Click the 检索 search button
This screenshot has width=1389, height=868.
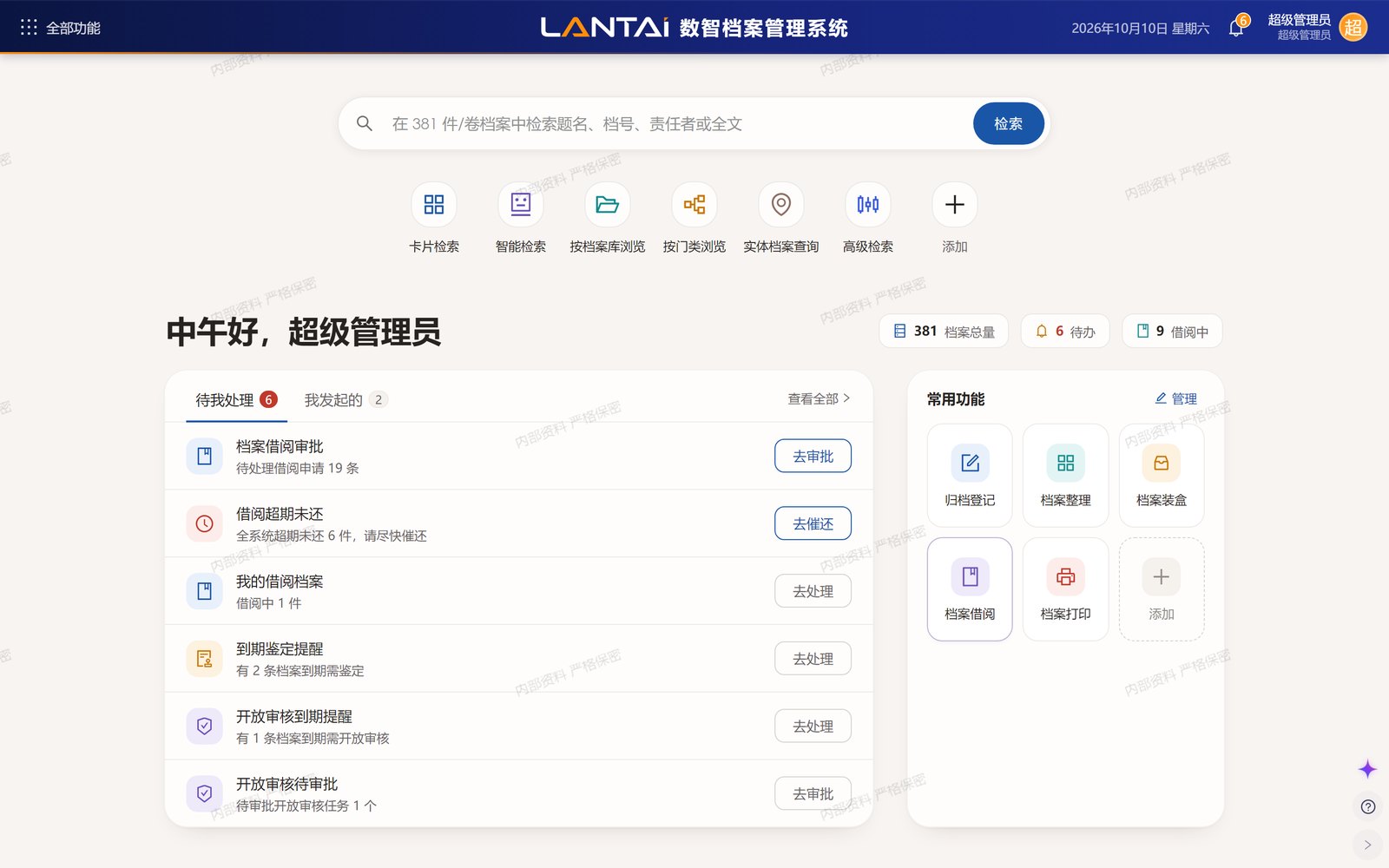[x=1008, y=124]
